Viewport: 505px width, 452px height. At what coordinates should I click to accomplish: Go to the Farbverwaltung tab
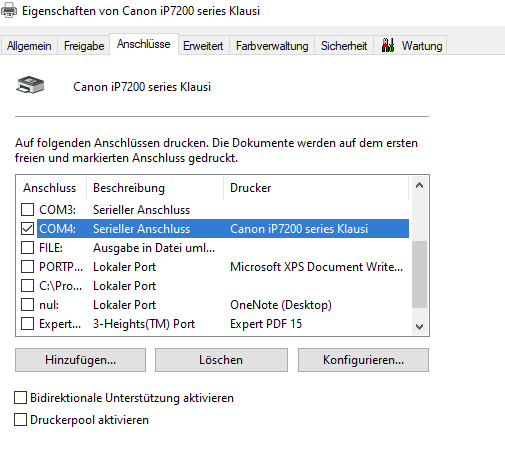click(272, 46)
